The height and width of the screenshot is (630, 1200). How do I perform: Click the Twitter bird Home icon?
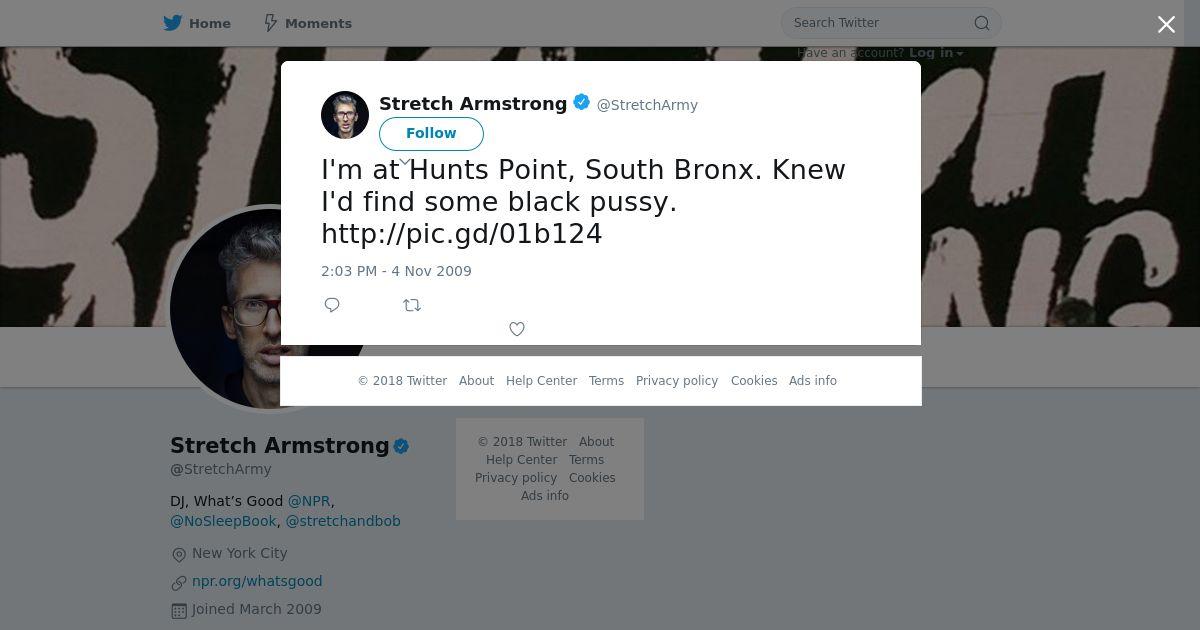pos(173,23)
